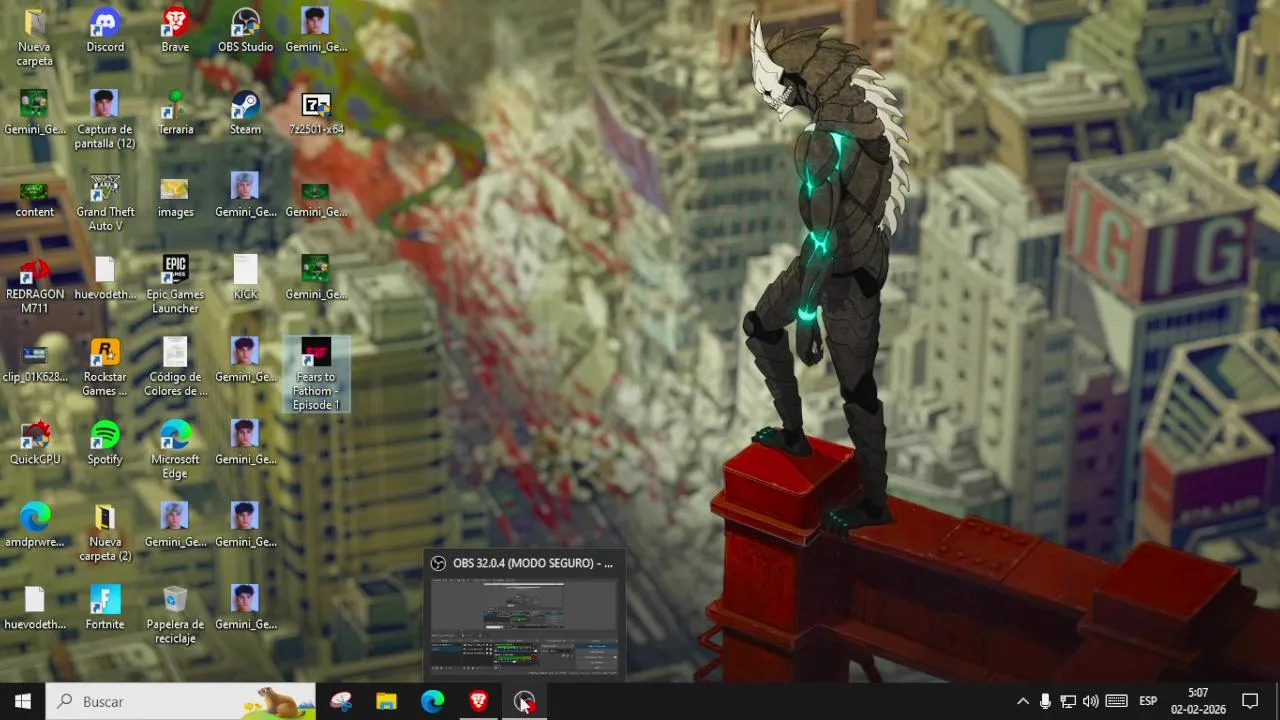The image size is (1280, 720).
Task: Select the 7z2501-x64 installer icon
Action: [316, 112]
